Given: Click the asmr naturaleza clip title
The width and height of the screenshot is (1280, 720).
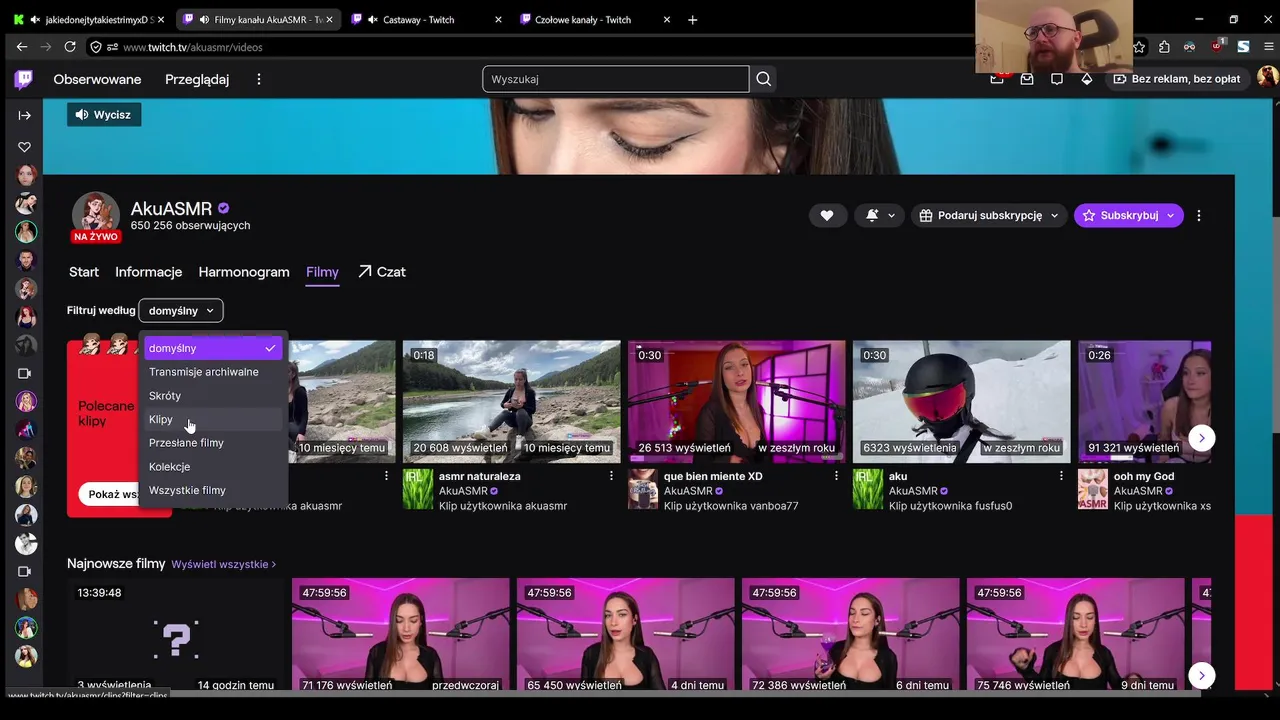Looking at the screenshot, I should [x=480, y=476].
